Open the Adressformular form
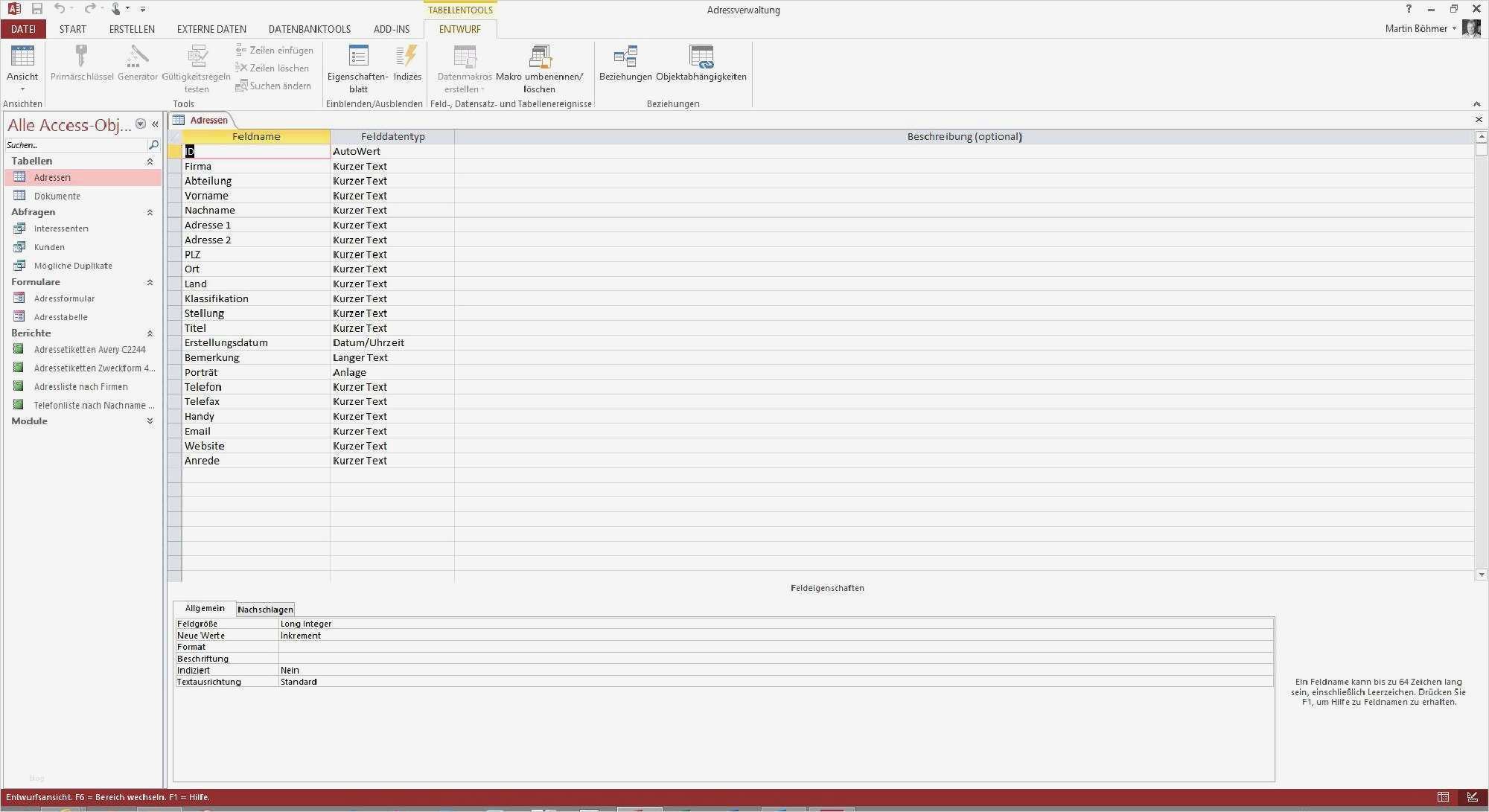This screenshot has height=812, width=1489. (x=64, y=298)
